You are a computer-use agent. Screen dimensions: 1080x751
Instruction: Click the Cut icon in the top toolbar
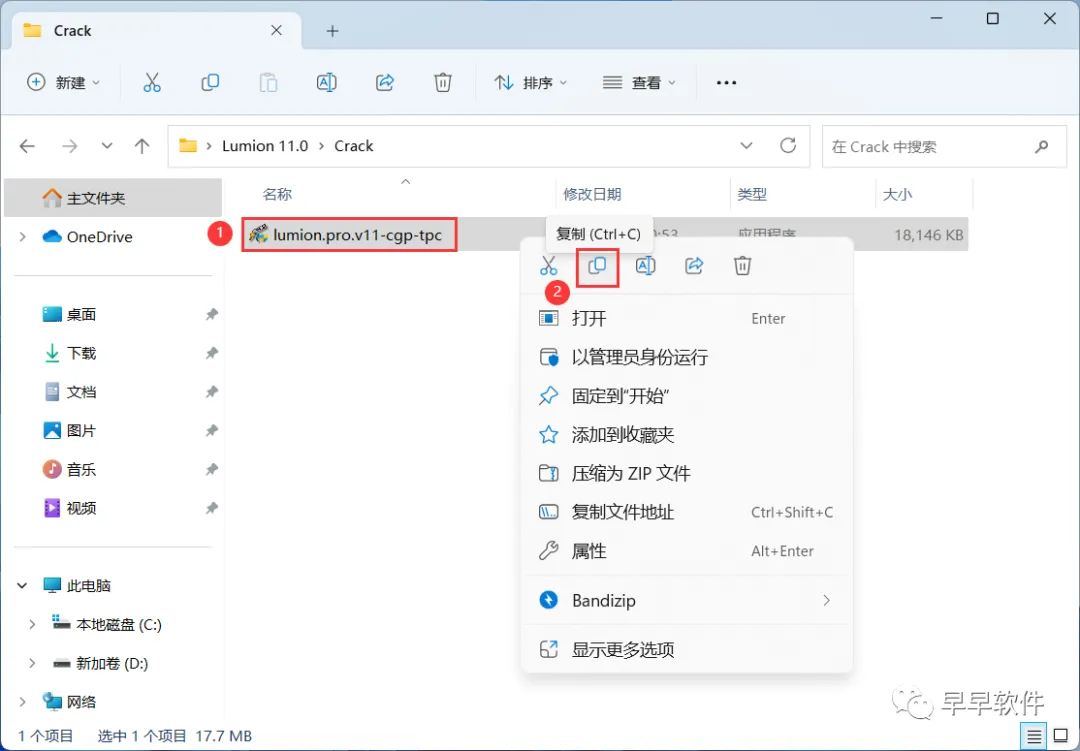click(152, 83)
